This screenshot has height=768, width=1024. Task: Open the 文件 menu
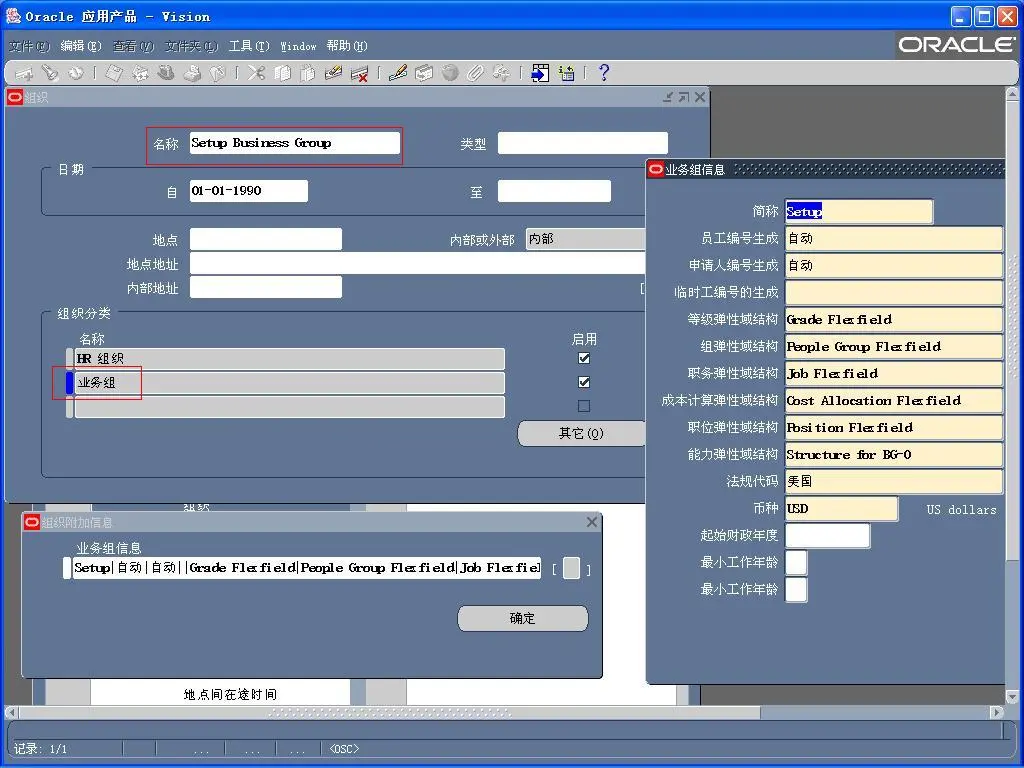(28, 46)
